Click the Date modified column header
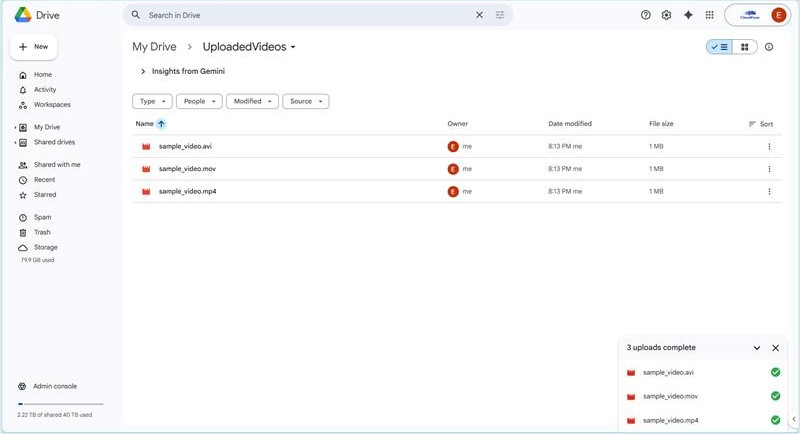Viewport: 800px width, 434px height. click(570, 123)
